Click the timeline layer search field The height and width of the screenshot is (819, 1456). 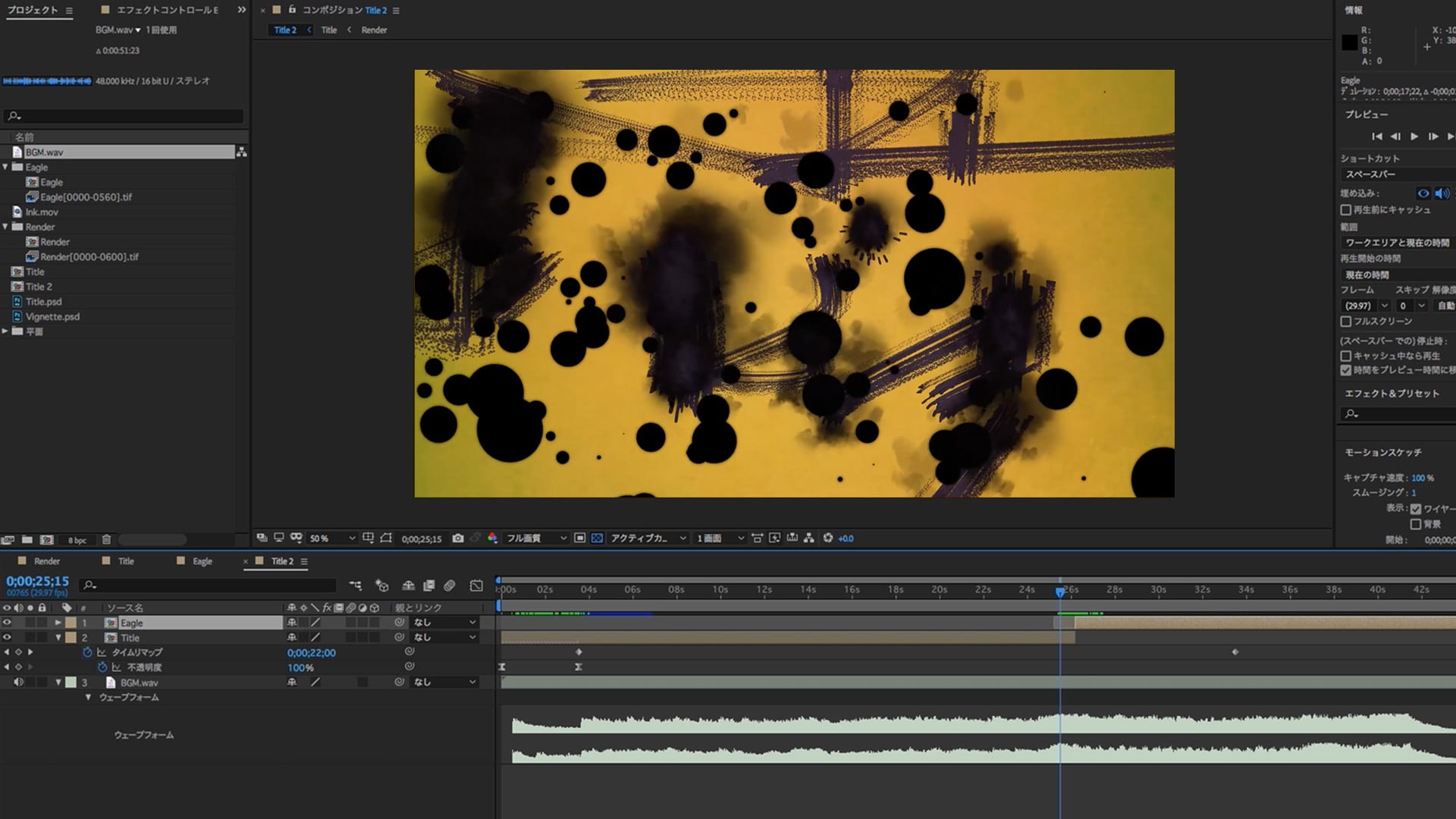click(x=209, y=585)
